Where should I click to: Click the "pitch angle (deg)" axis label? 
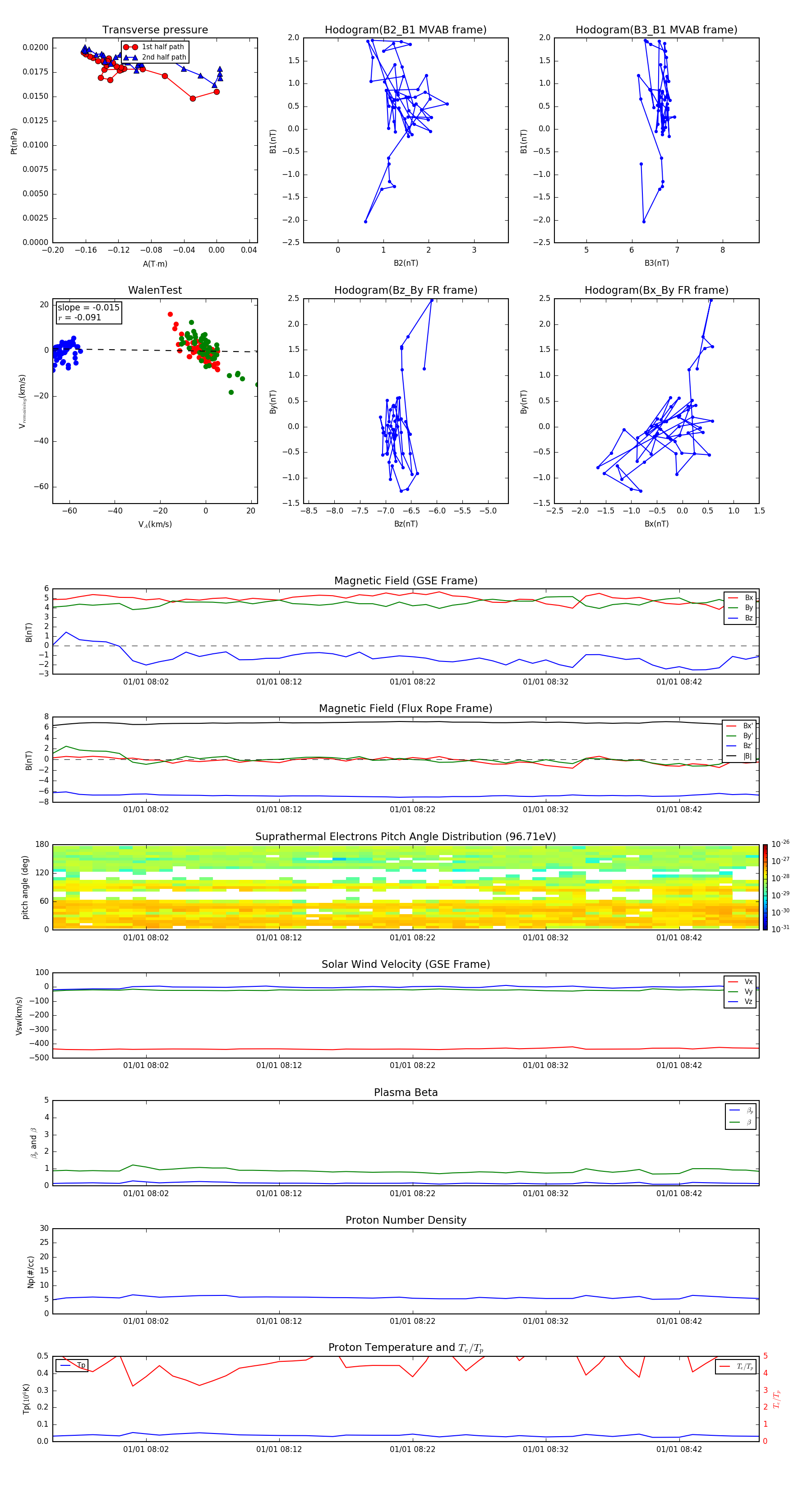[25, 887]
